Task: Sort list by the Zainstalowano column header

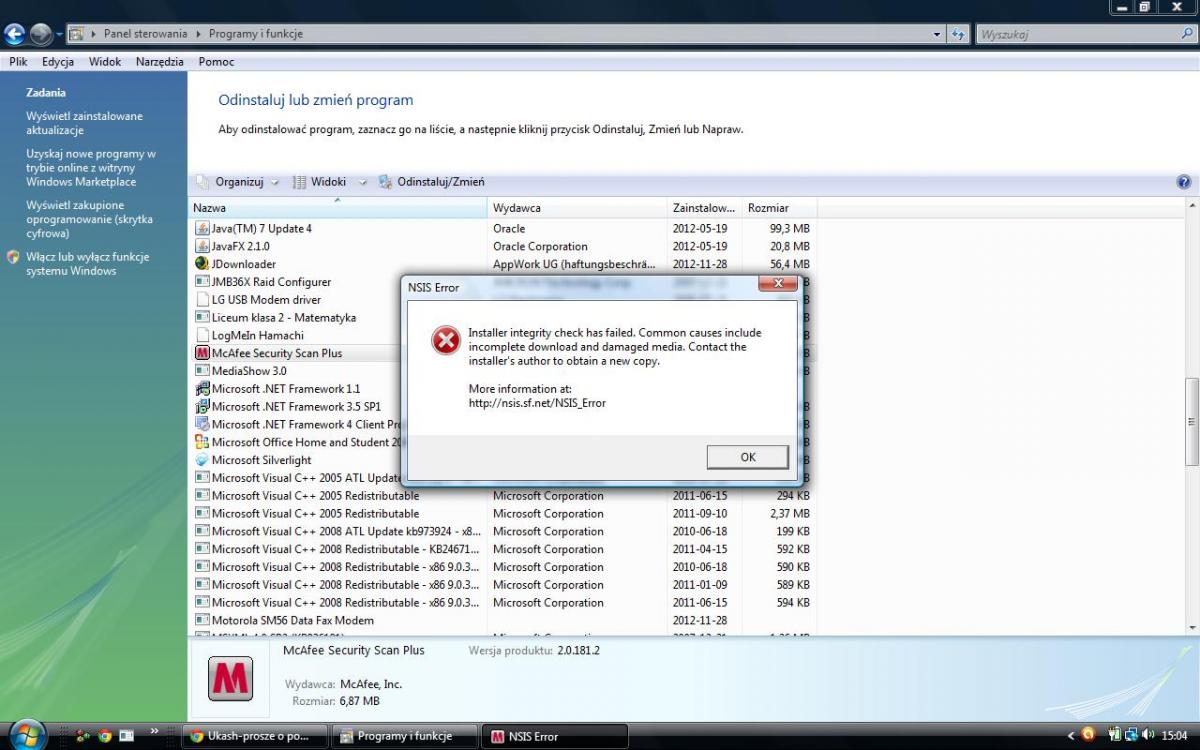Action: (705, 208)
